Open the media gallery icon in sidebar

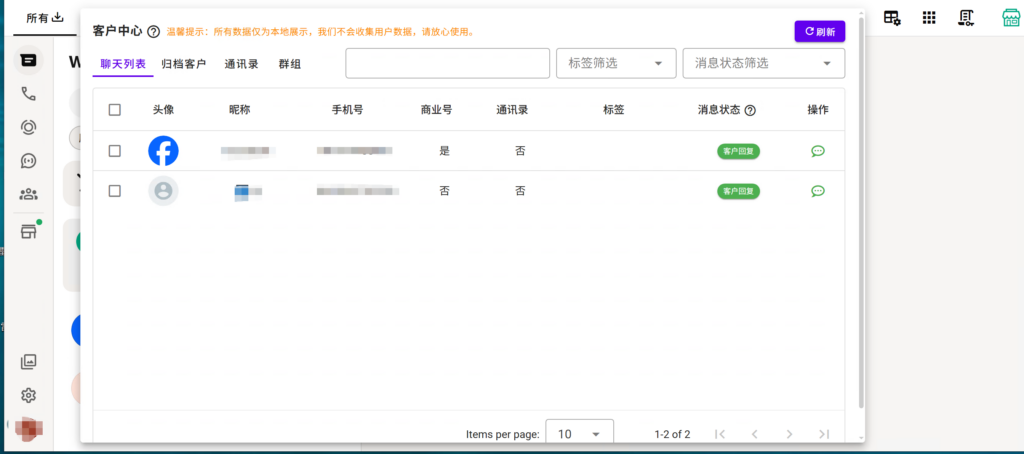pos(28,361)
